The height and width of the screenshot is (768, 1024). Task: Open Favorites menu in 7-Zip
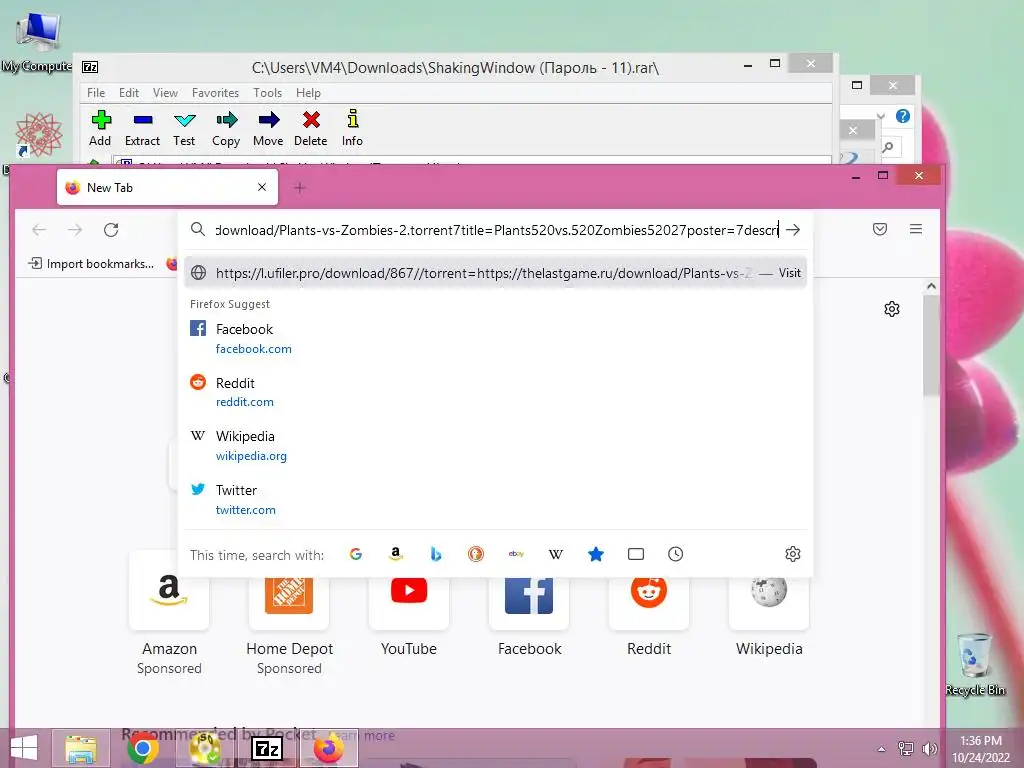click(216, 93)
